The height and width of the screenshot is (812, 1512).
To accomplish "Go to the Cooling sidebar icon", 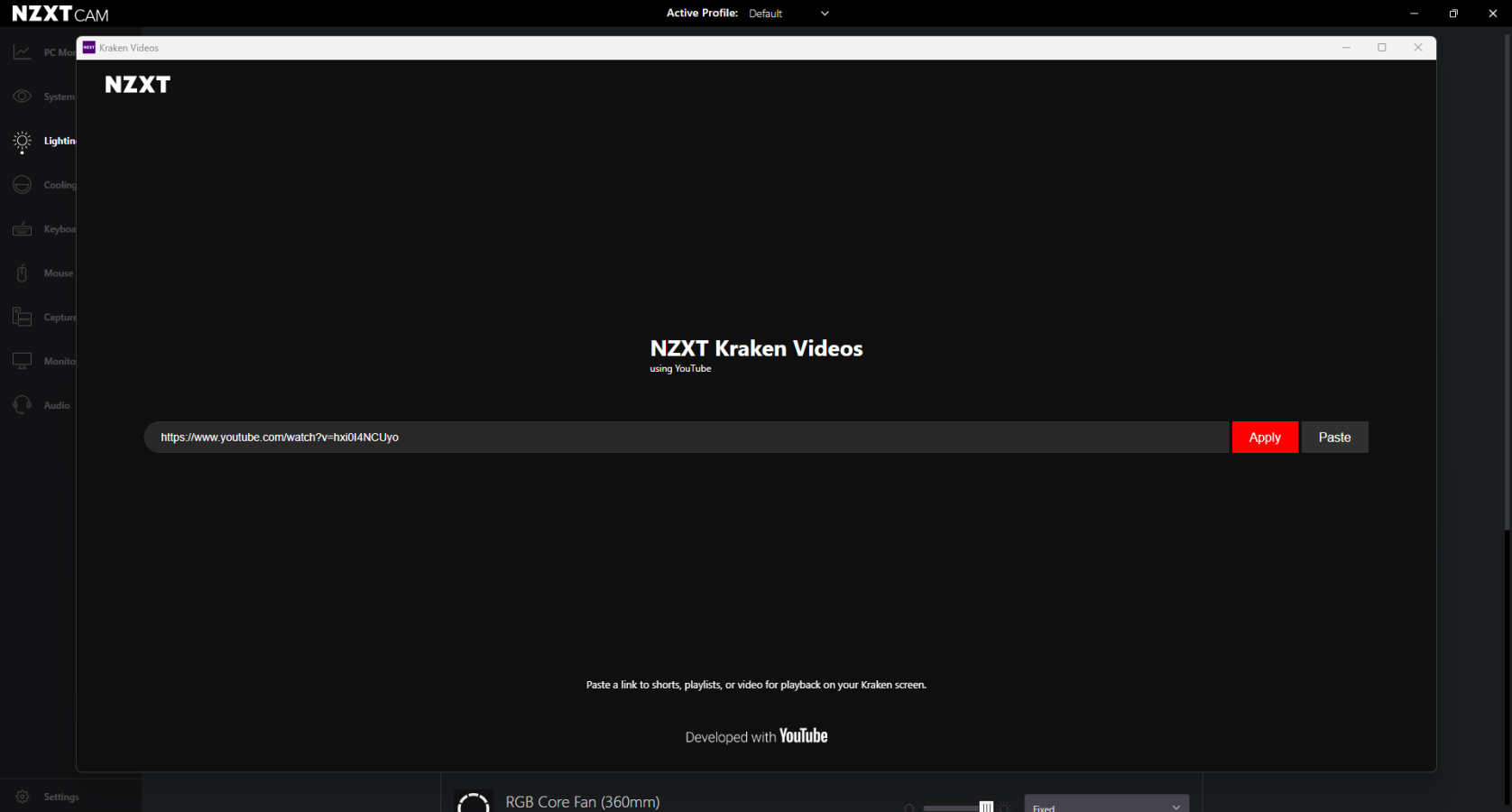I will point(23,185).
